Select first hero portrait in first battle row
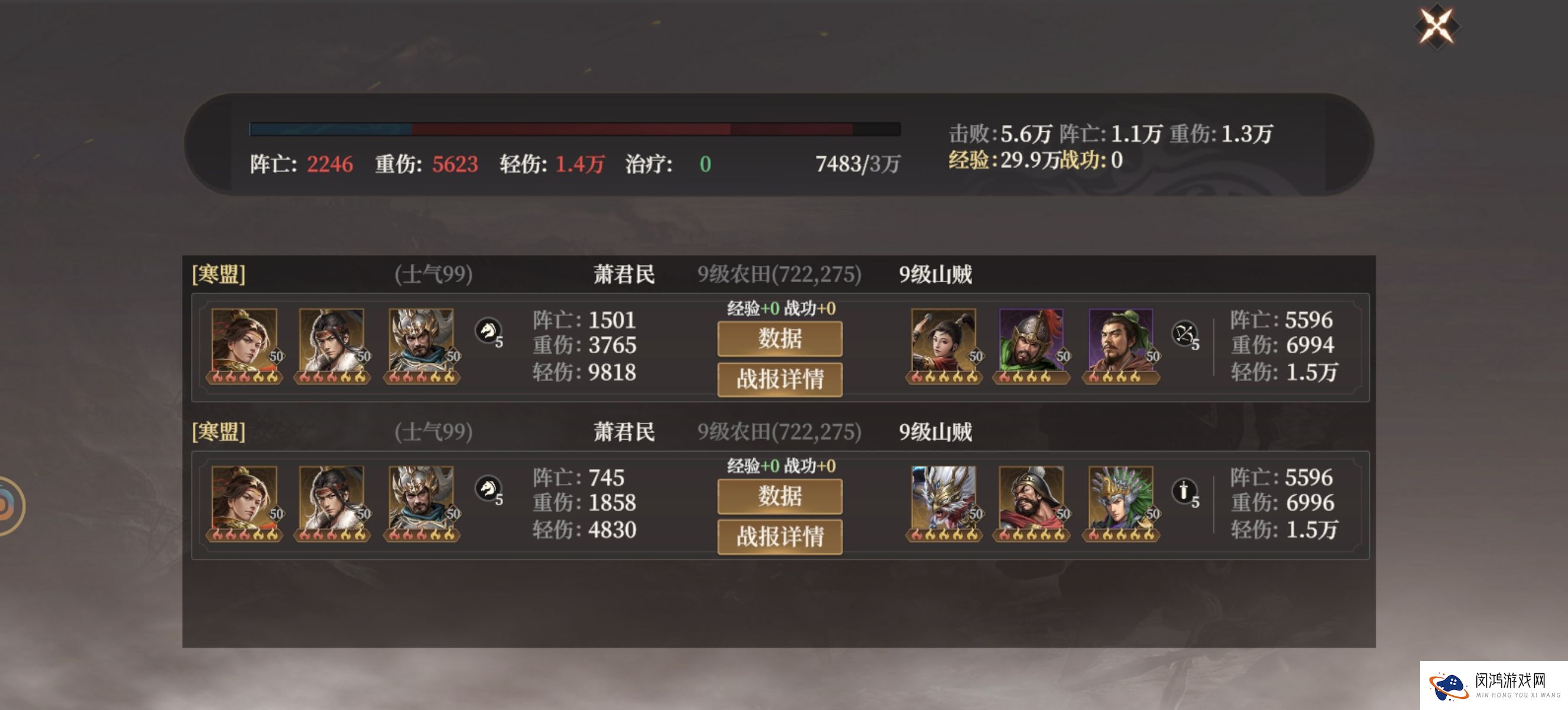This screenshot has width=1568, height=710. point(245,346)
